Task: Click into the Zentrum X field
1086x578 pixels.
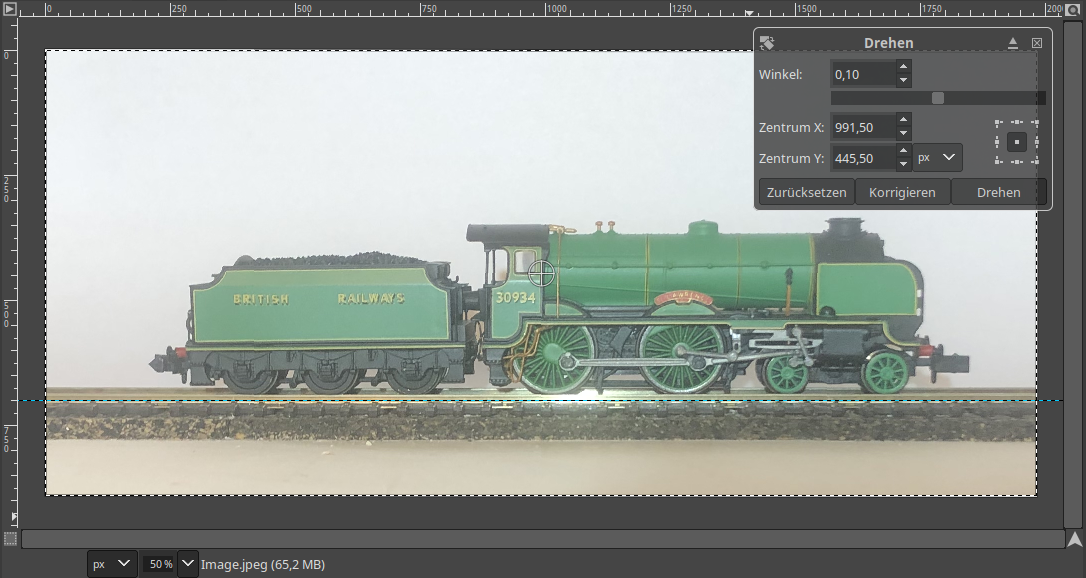Action: (x=863, y=127)
